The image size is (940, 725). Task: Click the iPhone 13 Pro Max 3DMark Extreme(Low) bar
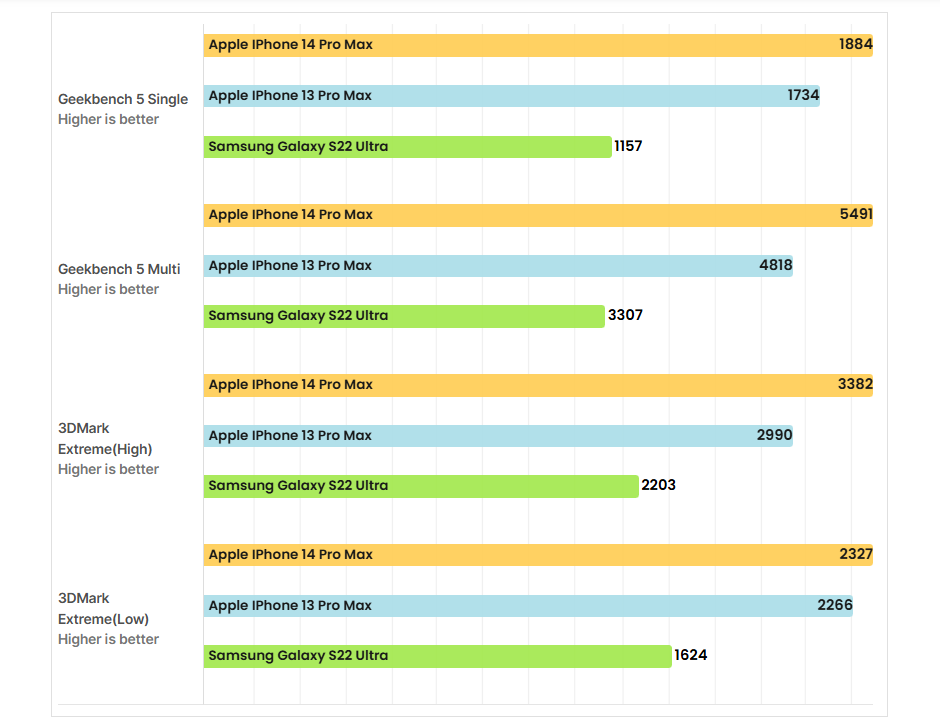point(528,606)
